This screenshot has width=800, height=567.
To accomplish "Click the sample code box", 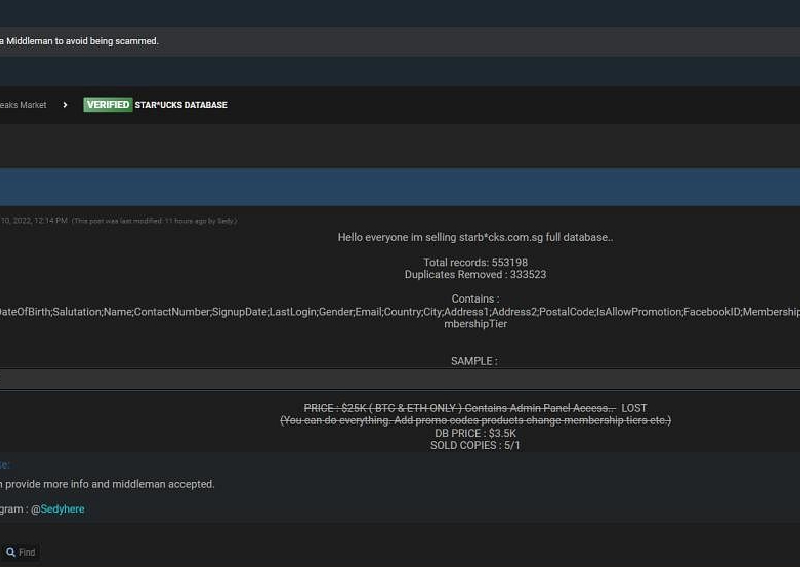I will 400,379.
